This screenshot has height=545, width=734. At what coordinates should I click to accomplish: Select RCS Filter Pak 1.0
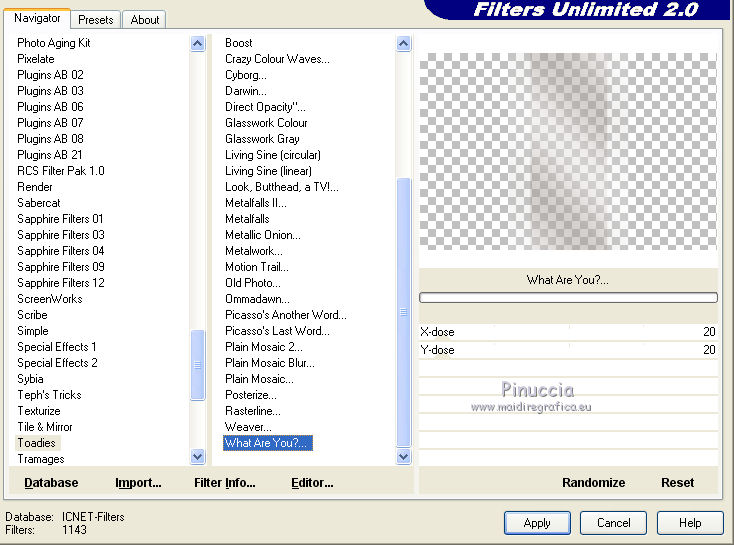point(60,171)
